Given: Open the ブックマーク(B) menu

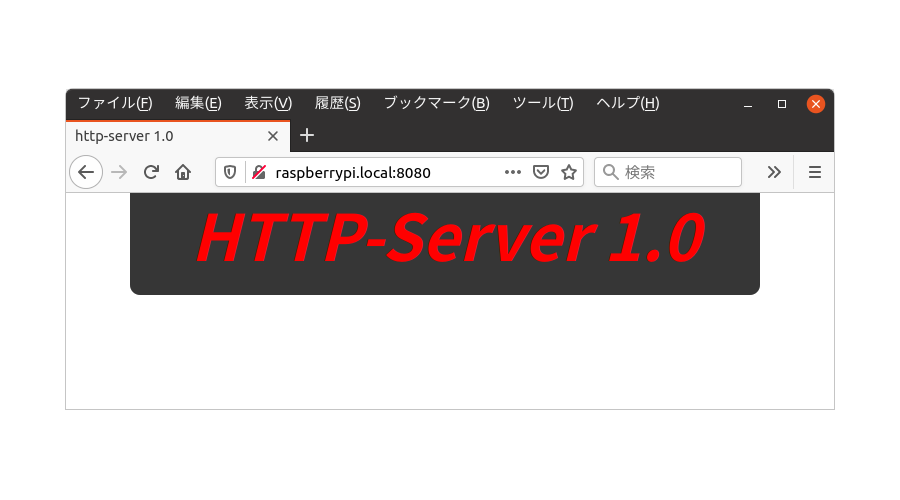Looking at the screenshot, I should pos(436,103).
